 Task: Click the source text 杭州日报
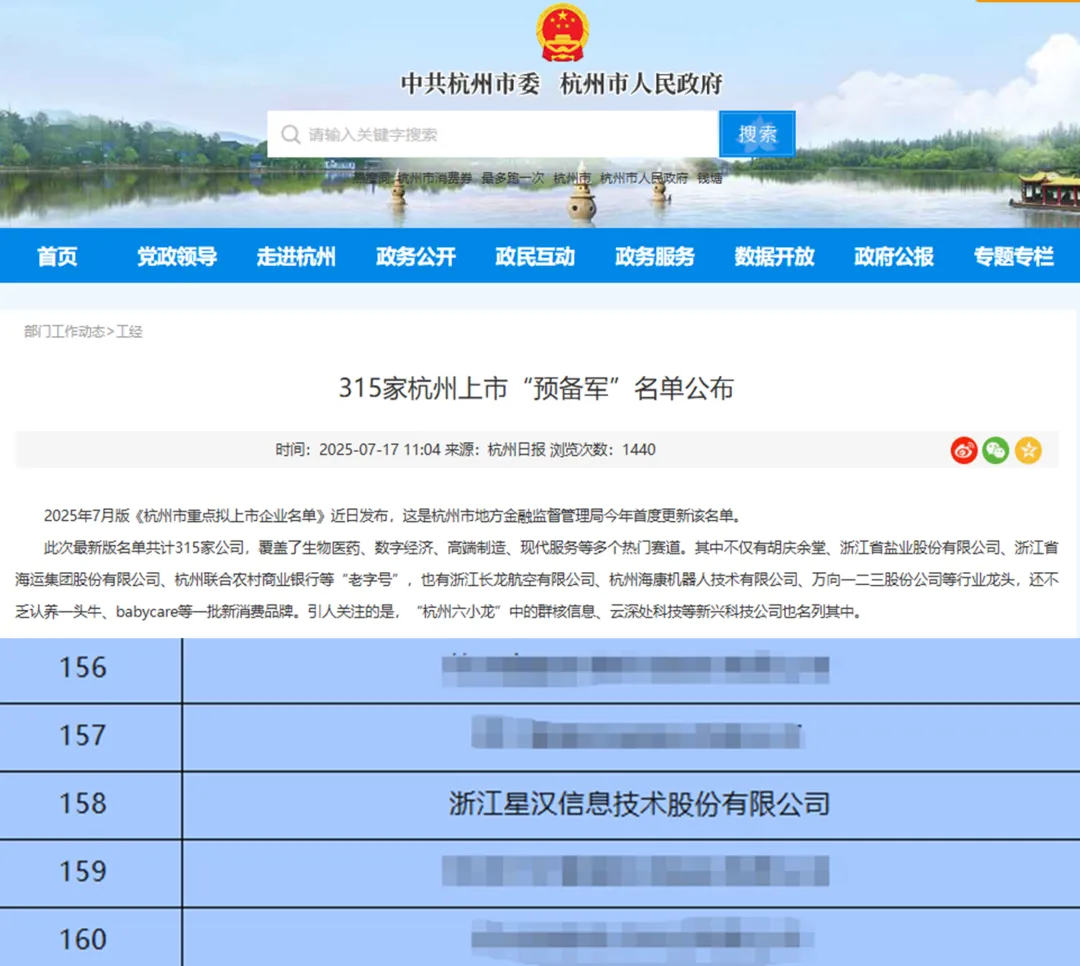[517, 450]
